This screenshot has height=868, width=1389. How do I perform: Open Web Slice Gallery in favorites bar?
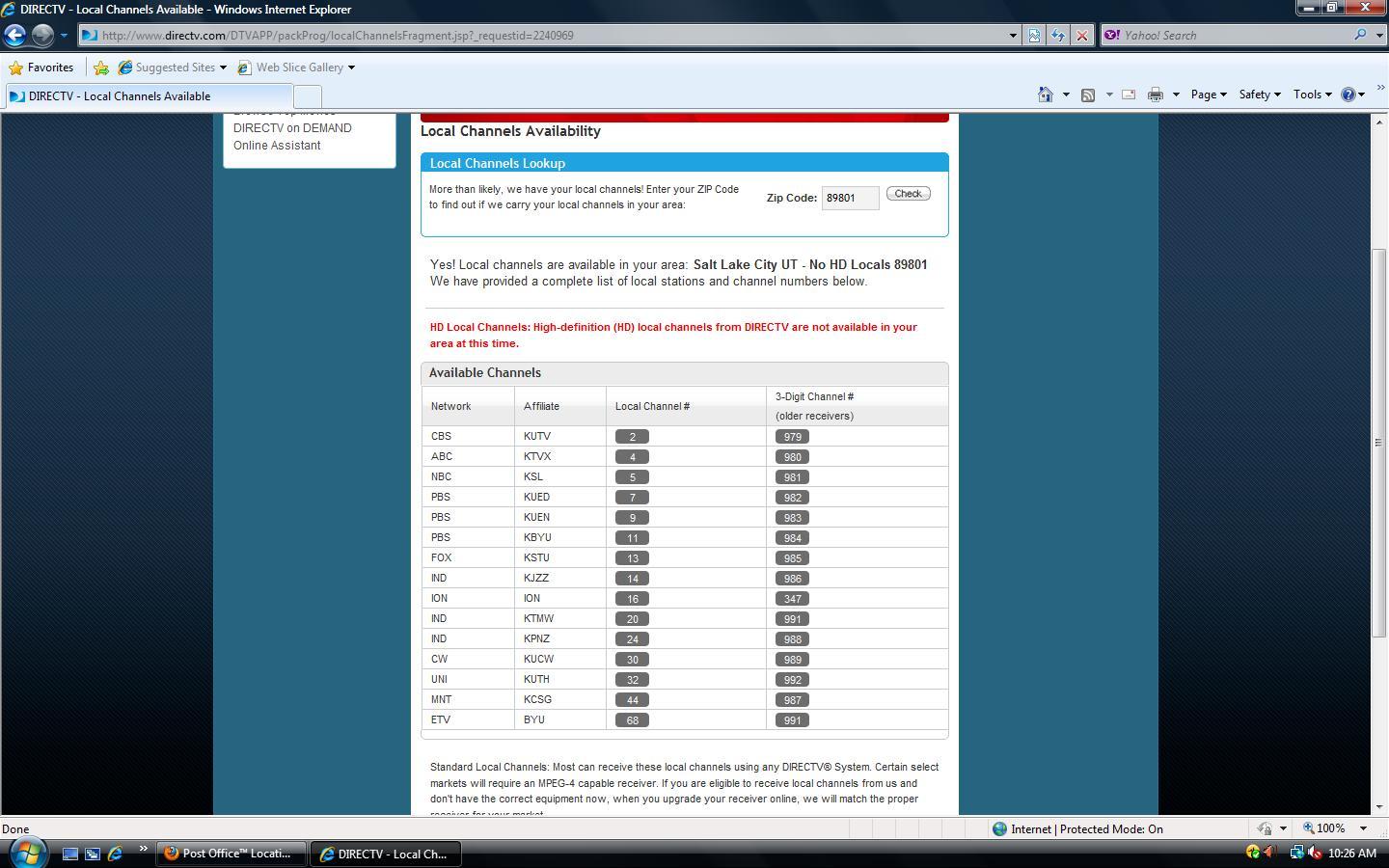(x=296, y=68)
